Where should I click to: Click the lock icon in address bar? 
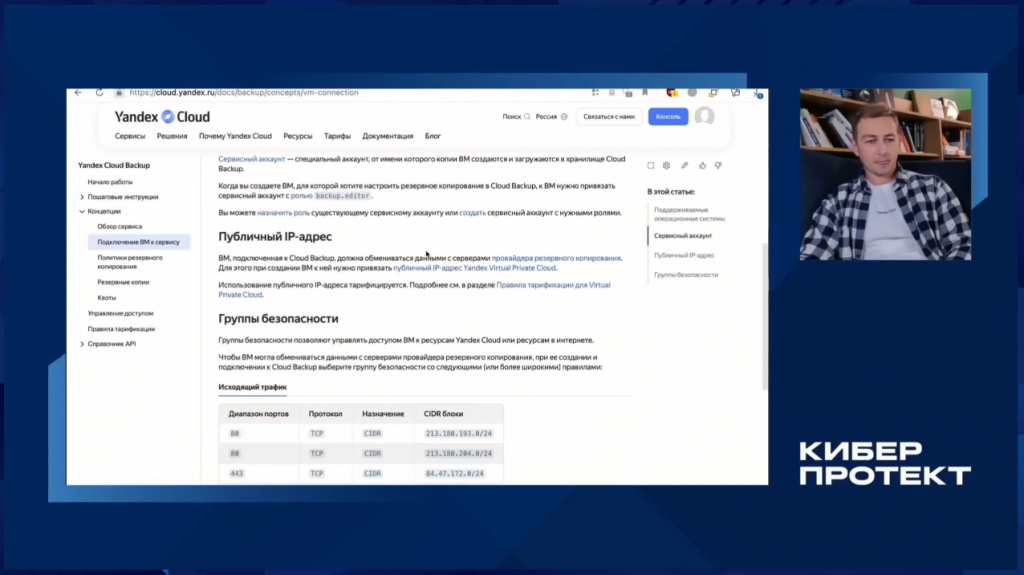(x=119, y=93)
